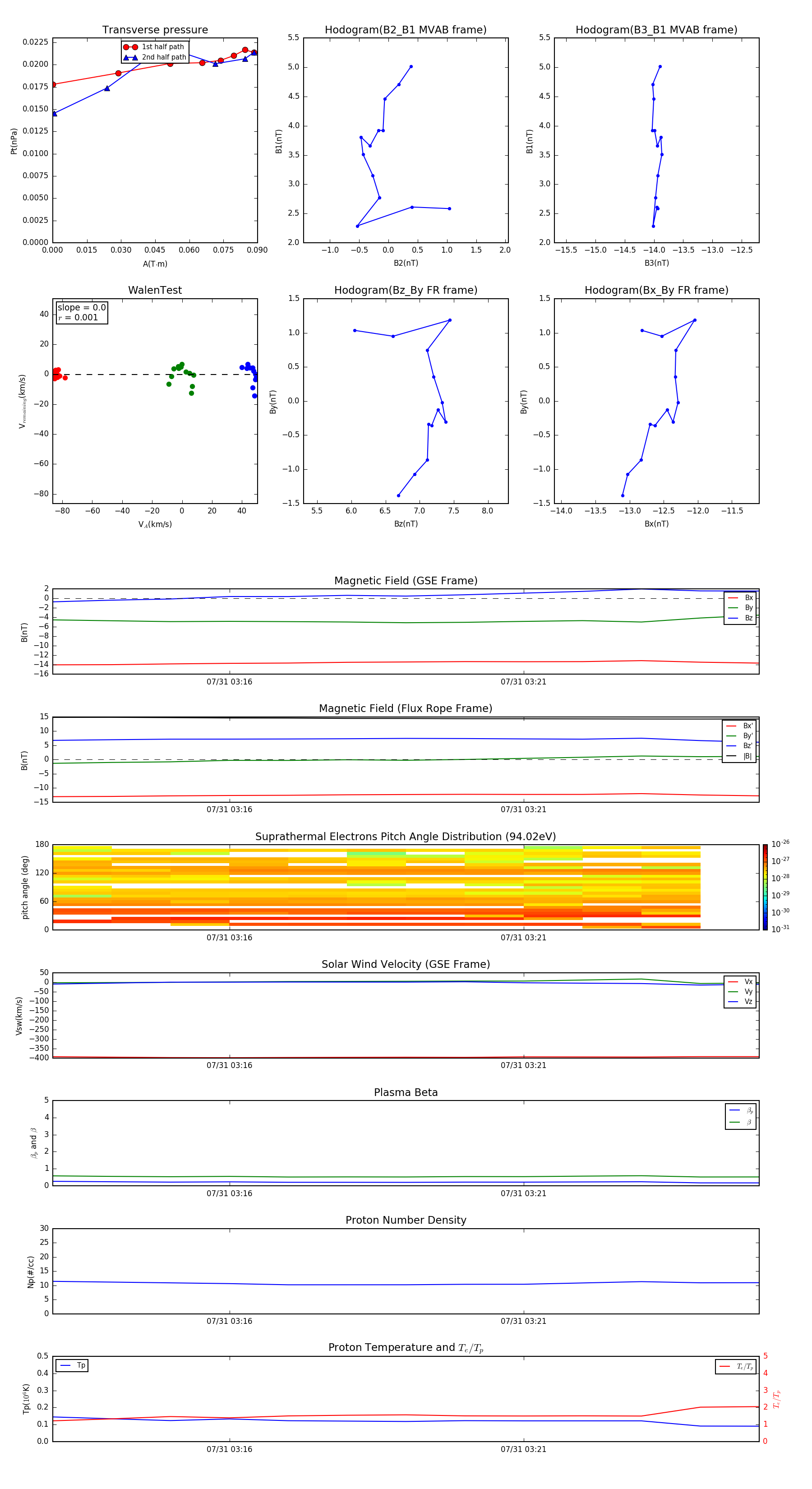Viewport: 812px width, 1489px height.
Task: Click the "B2(nT)" x-axis label
Action: (406, 264)
